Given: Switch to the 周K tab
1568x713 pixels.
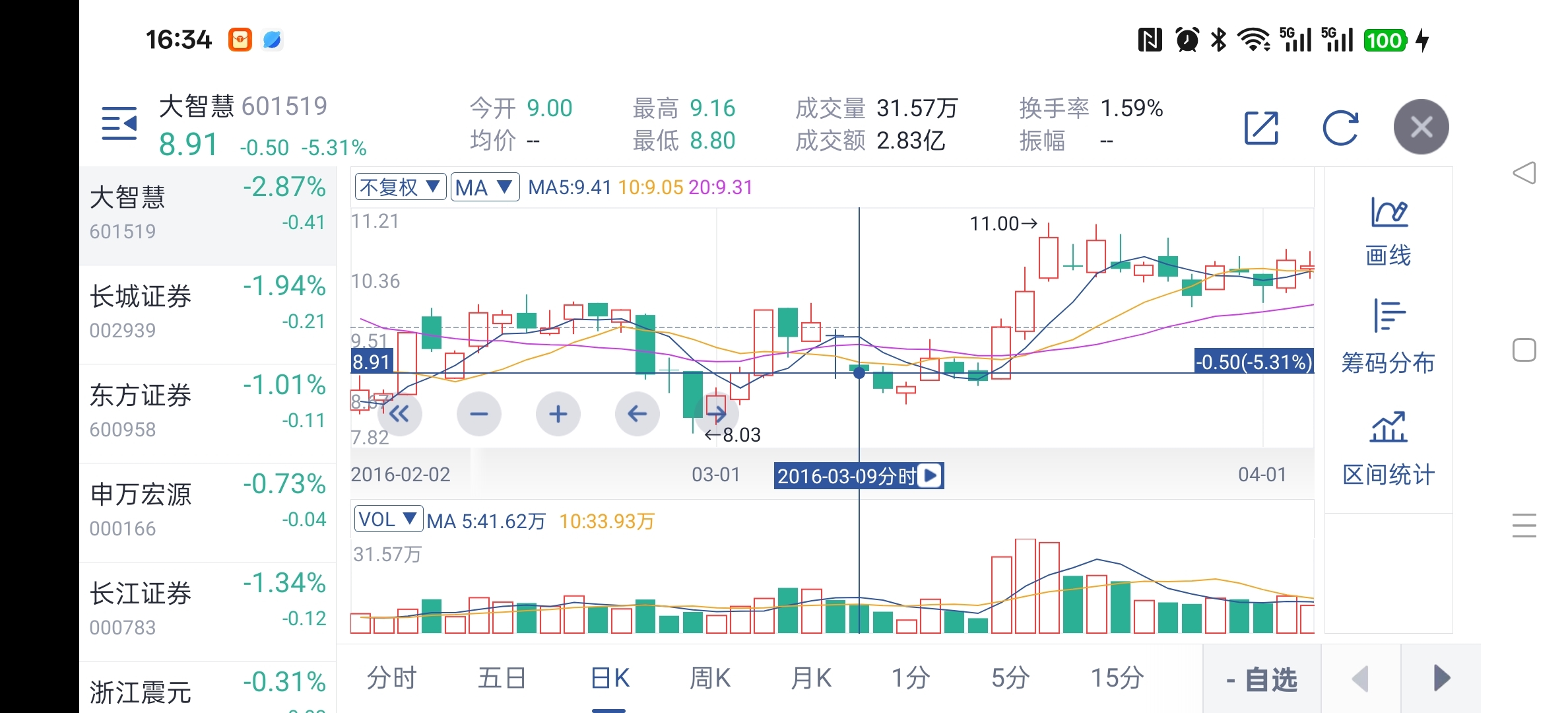Looking at the screenshot, I should click(x=710, y=678).
